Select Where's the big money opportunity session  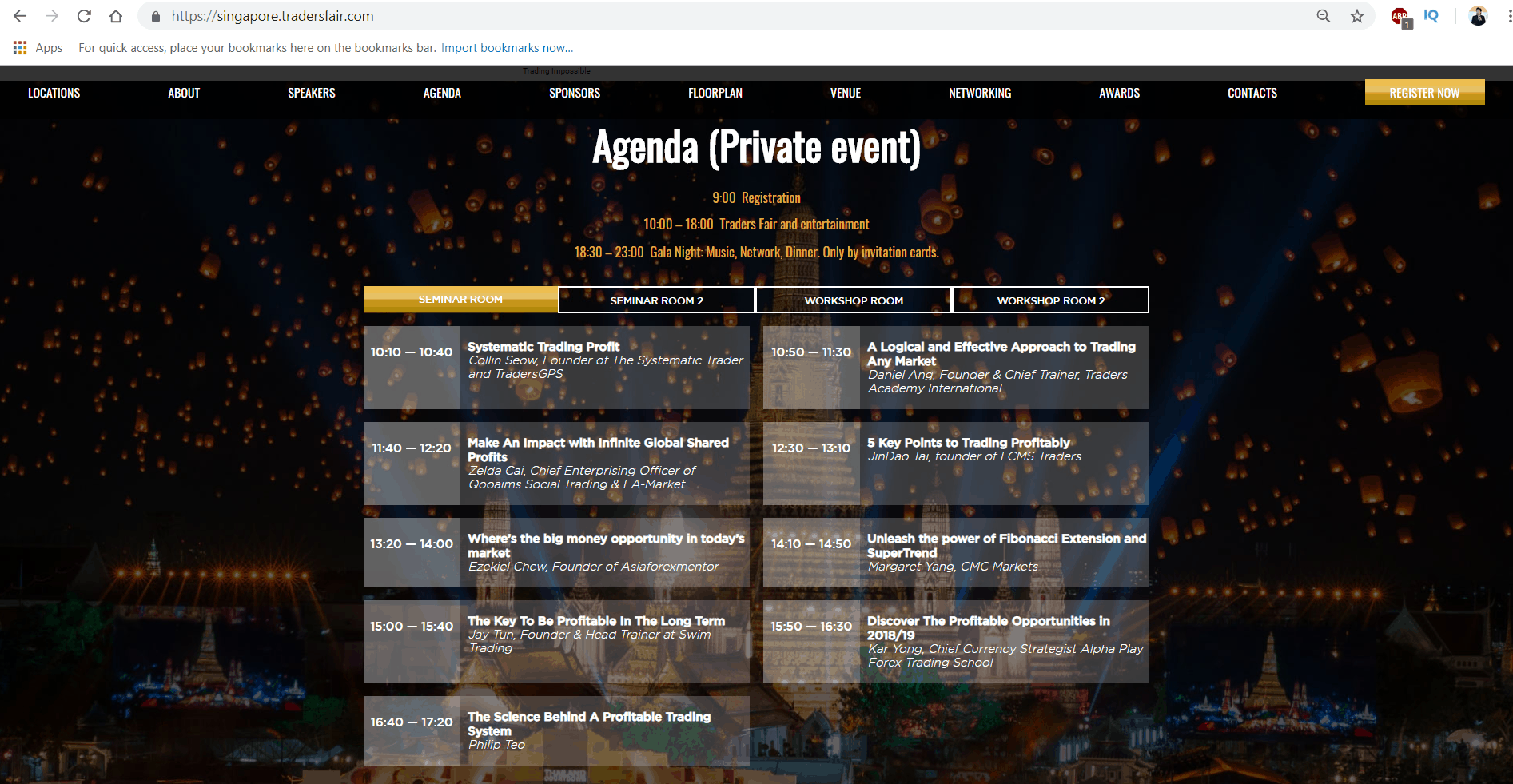[606, 545]
